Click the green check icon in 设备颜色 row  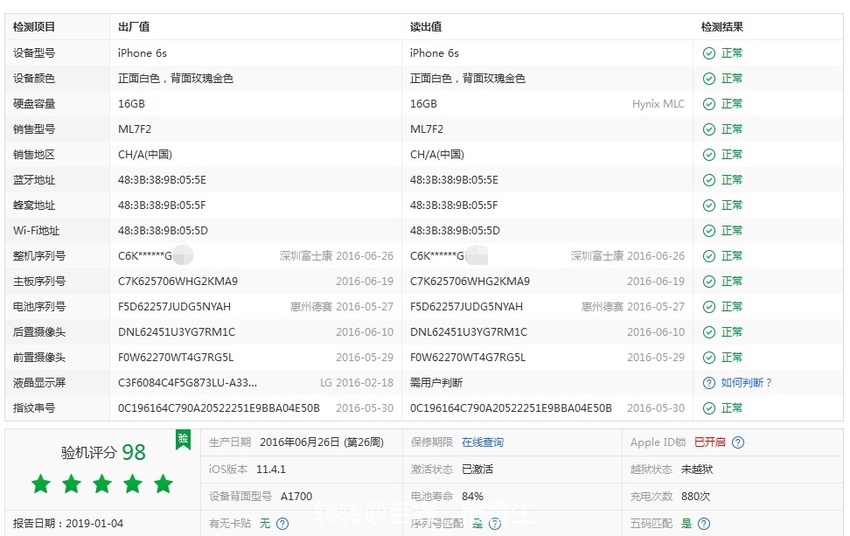click(x=709, y=79)
